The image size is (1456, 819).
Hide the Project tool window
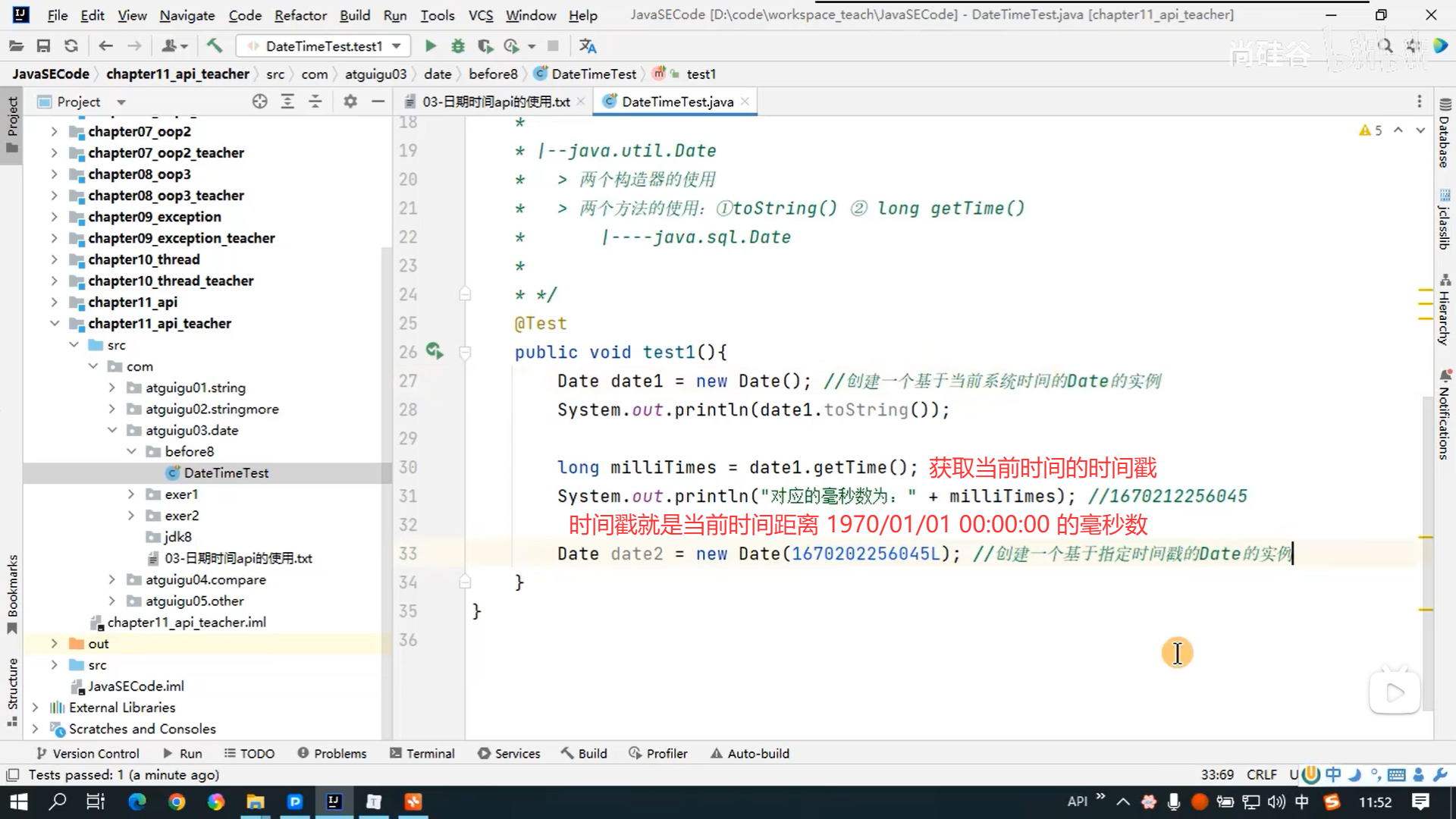(378, 102)
